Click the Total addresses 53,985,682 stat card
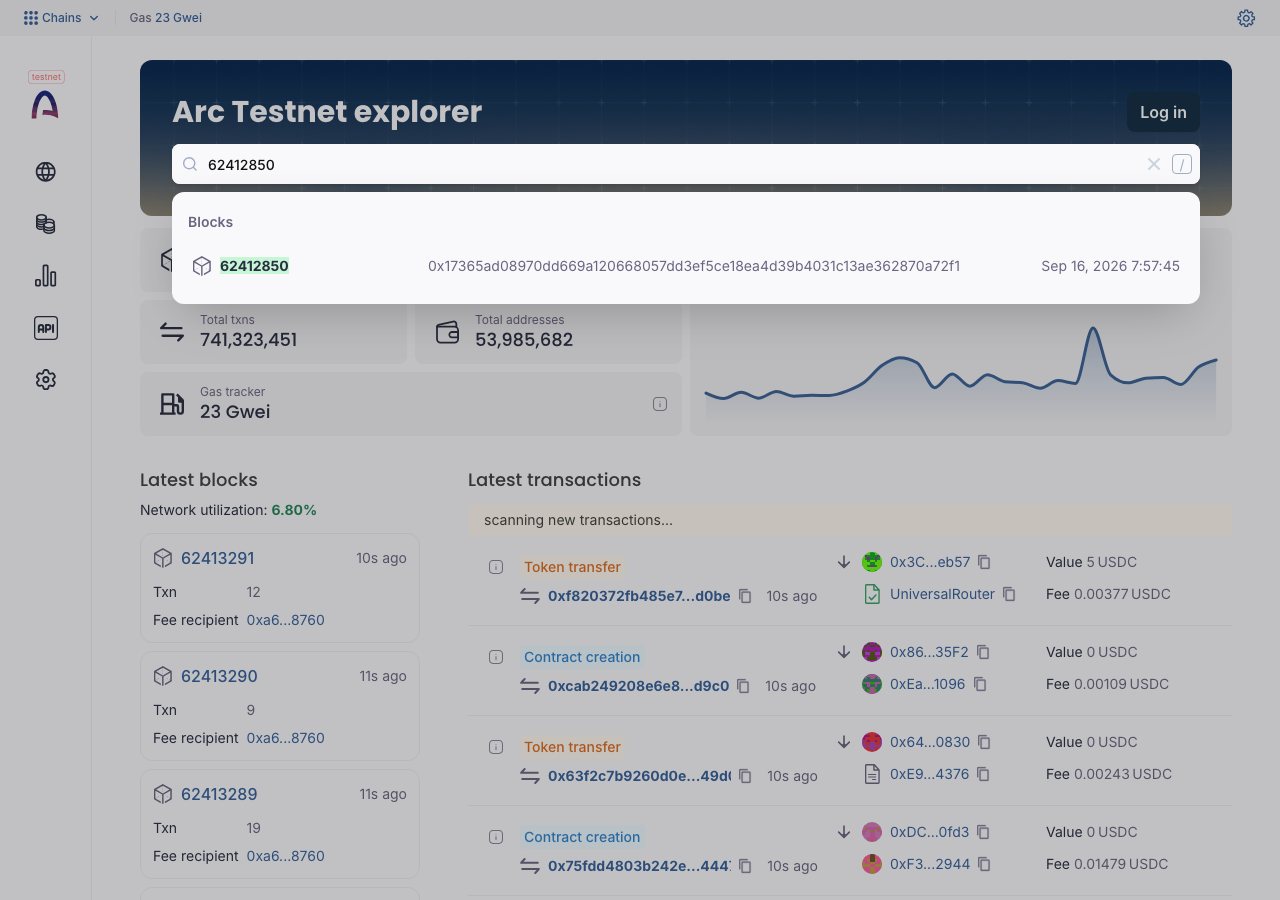Image resolution: width=1280 pixels, height=900 pixels. click(x=548, y=332)
